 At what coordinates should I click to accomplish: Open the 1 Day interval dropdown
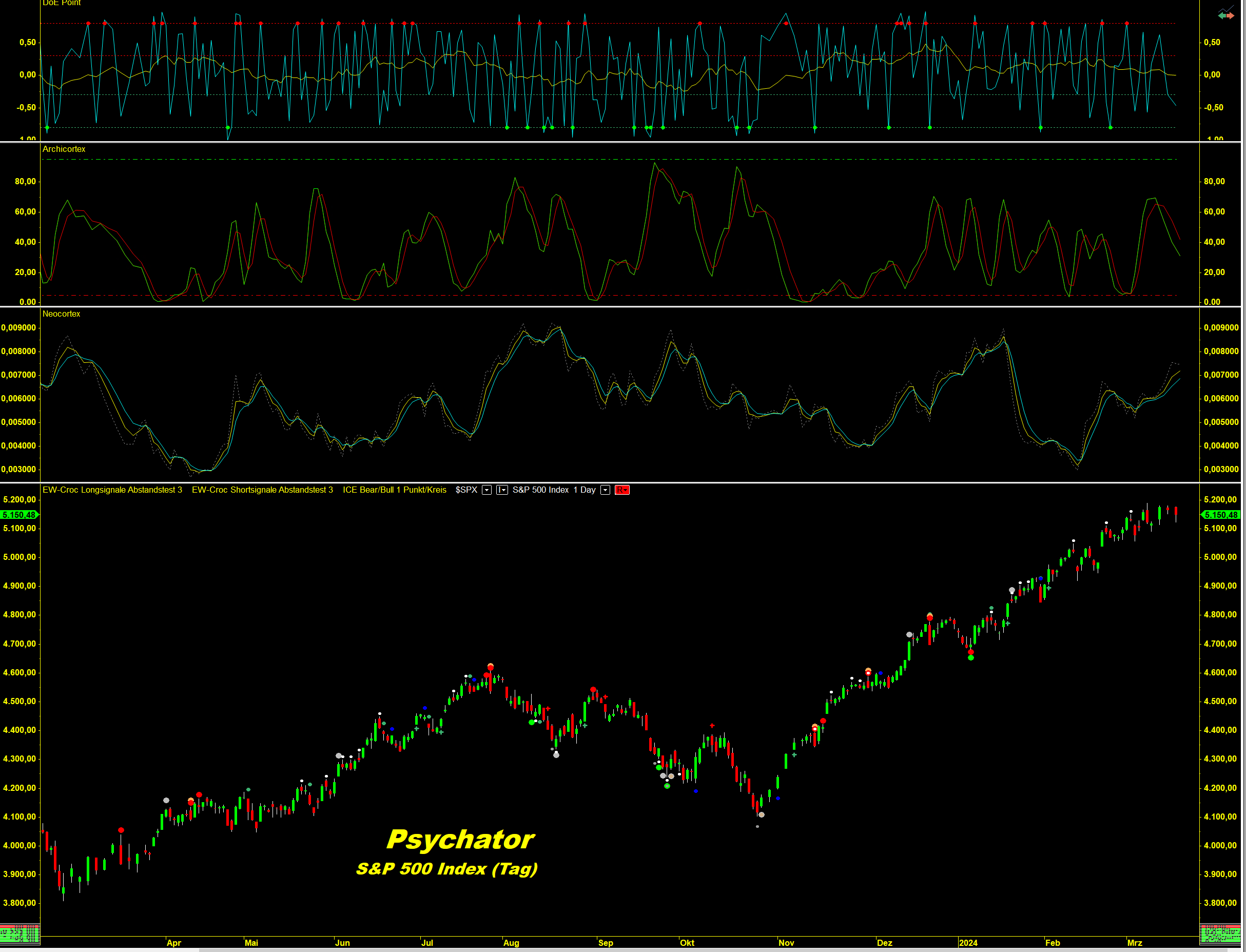(605, 490)
